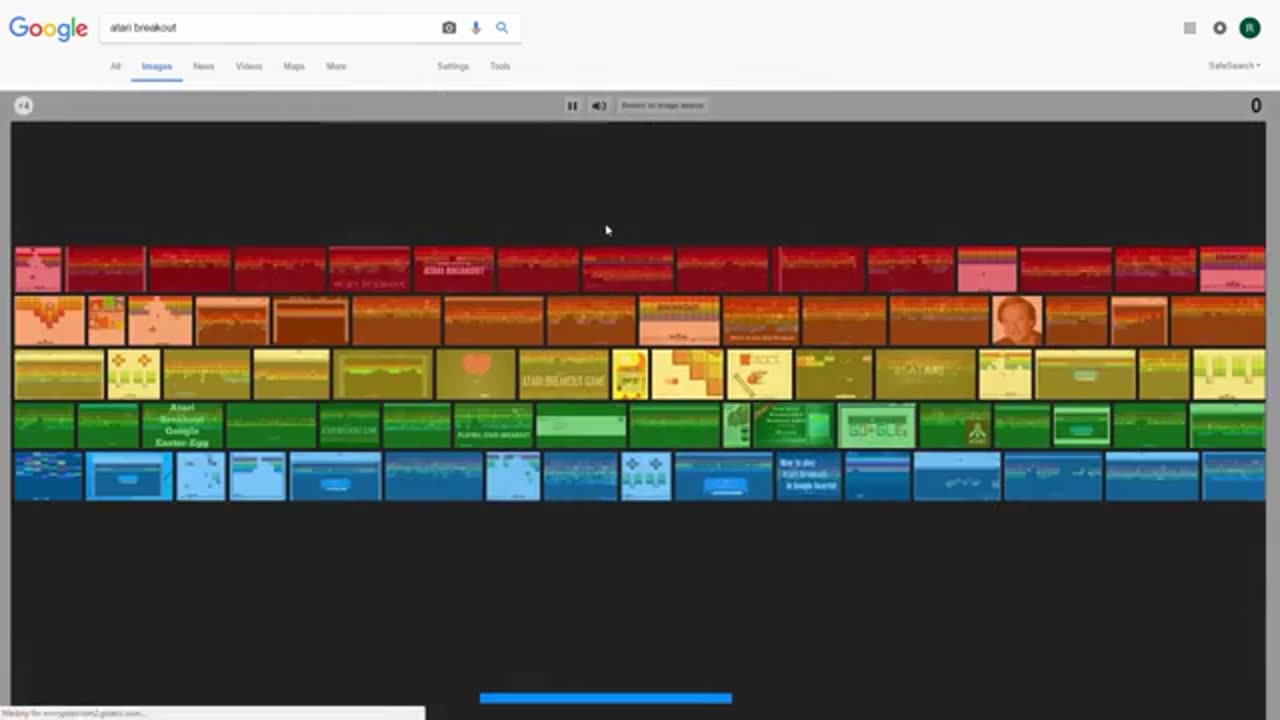This screenshot has height=720, width=1280.
Task: Switch to the News tab
Action: pyautogui.click(x=204, y=66)
